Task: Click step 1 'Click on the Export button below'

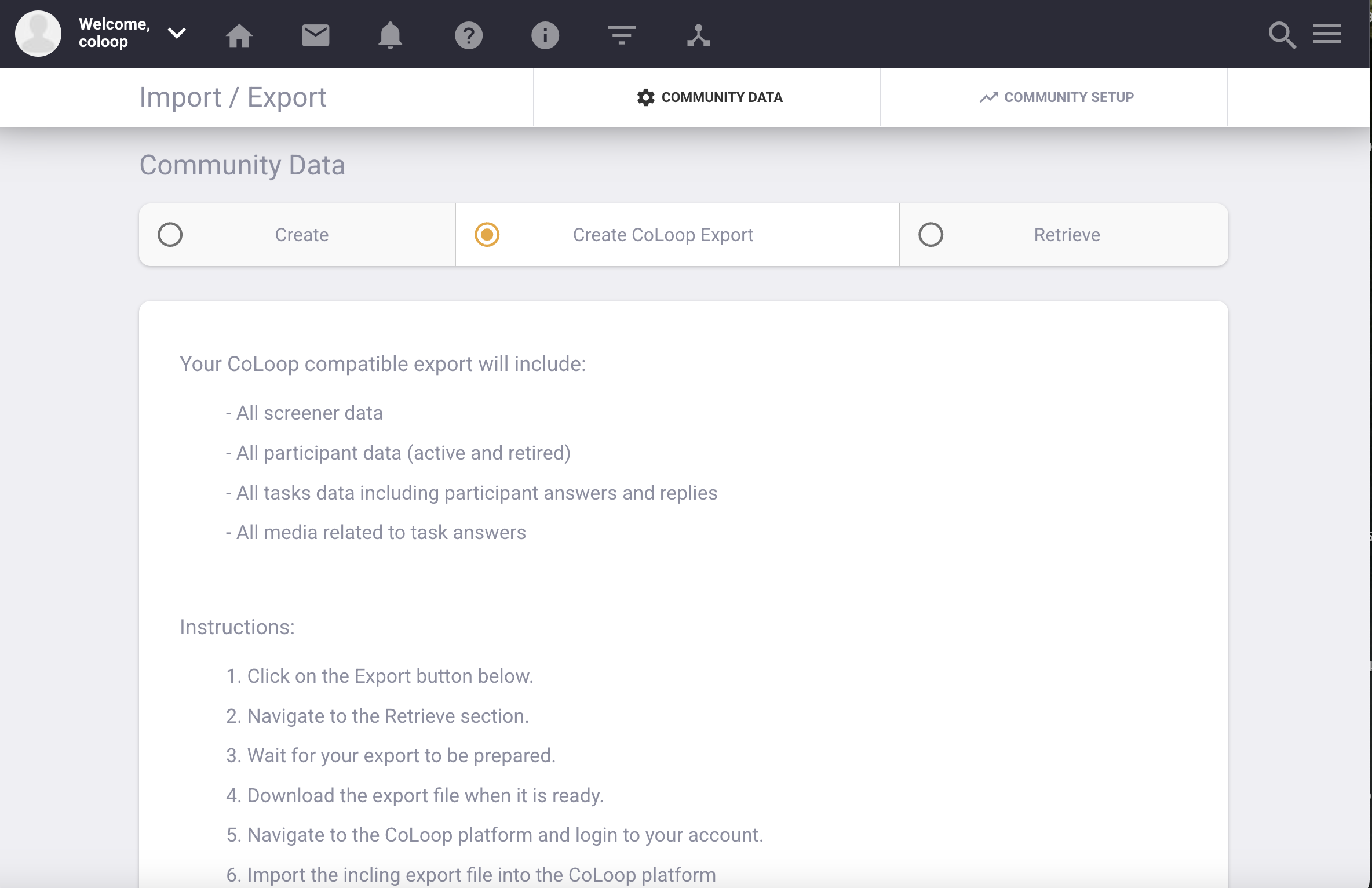Action: click(x=380, y=676)
